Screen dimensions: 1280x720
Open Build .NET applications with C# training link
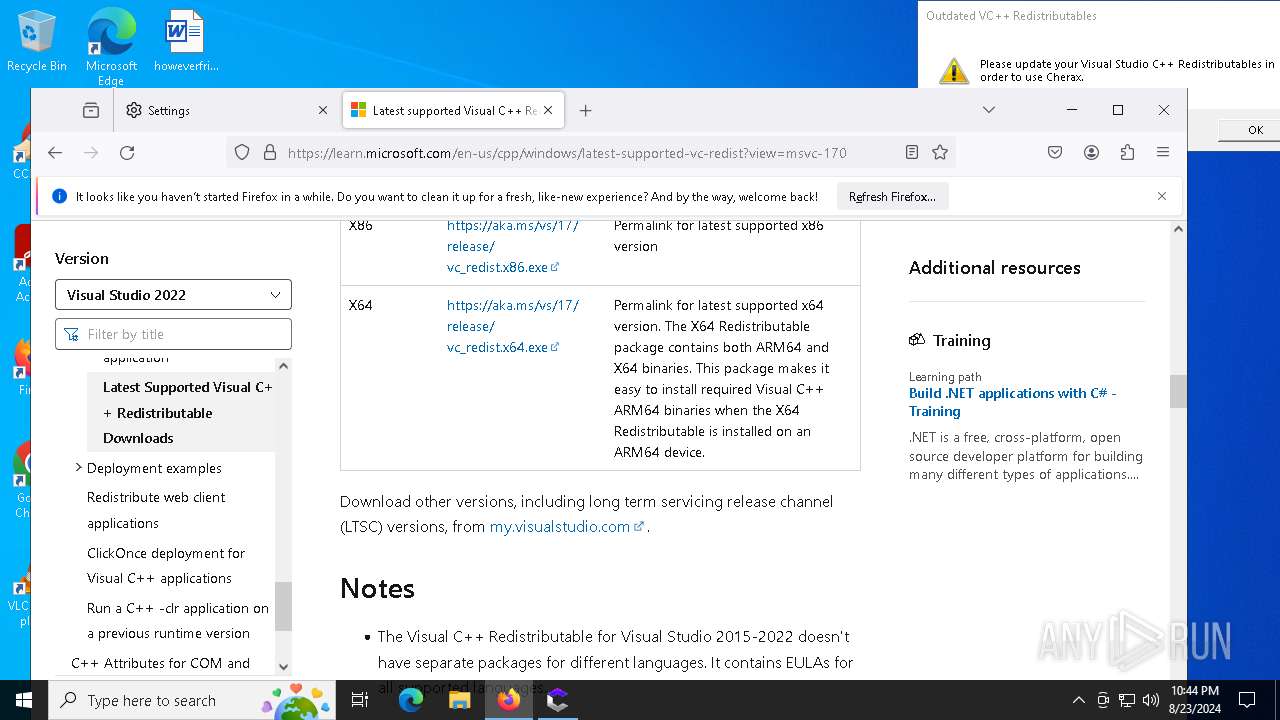tap(1012, 402)
